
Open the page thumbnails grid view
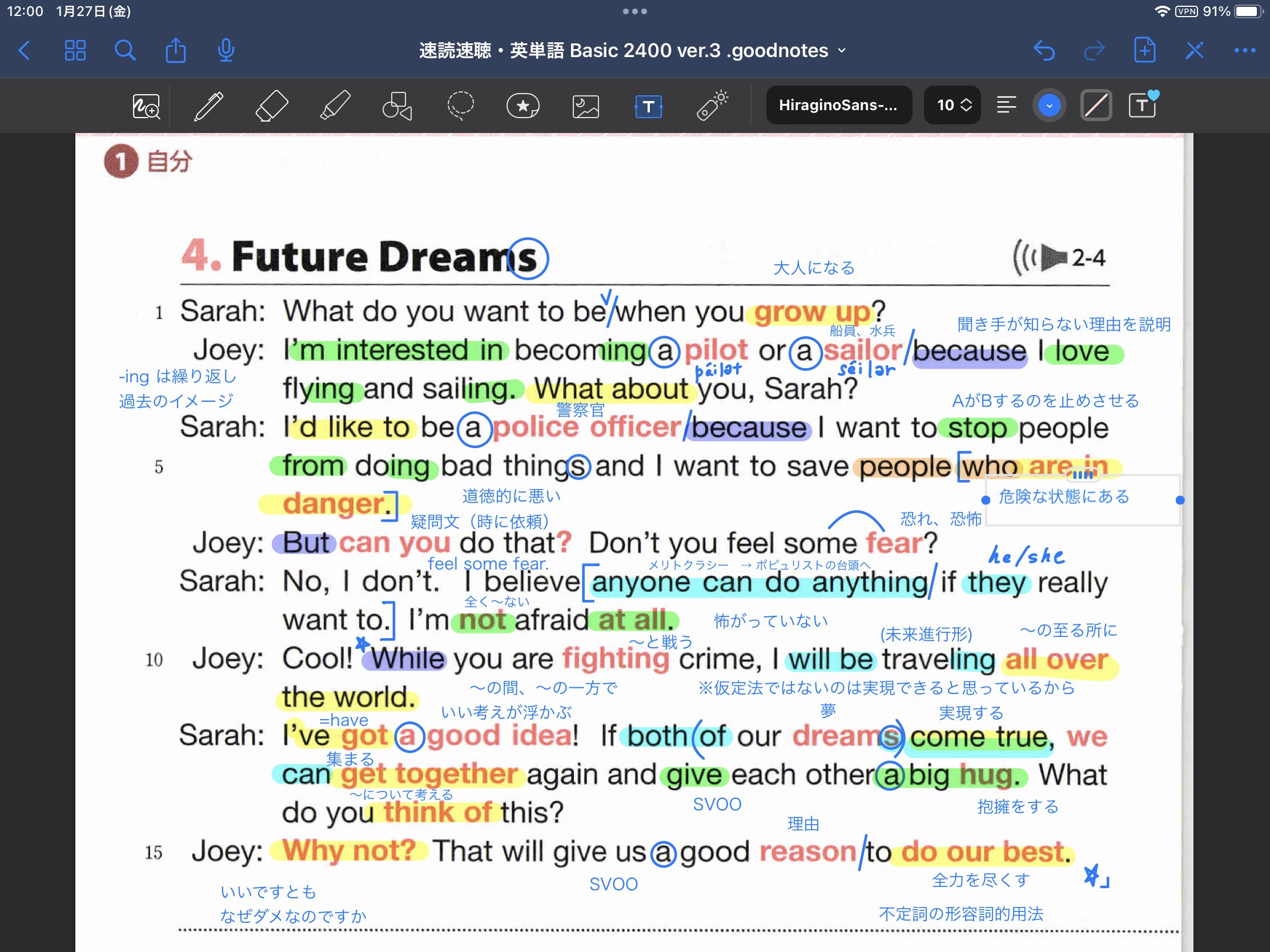[x=75, y=50]
